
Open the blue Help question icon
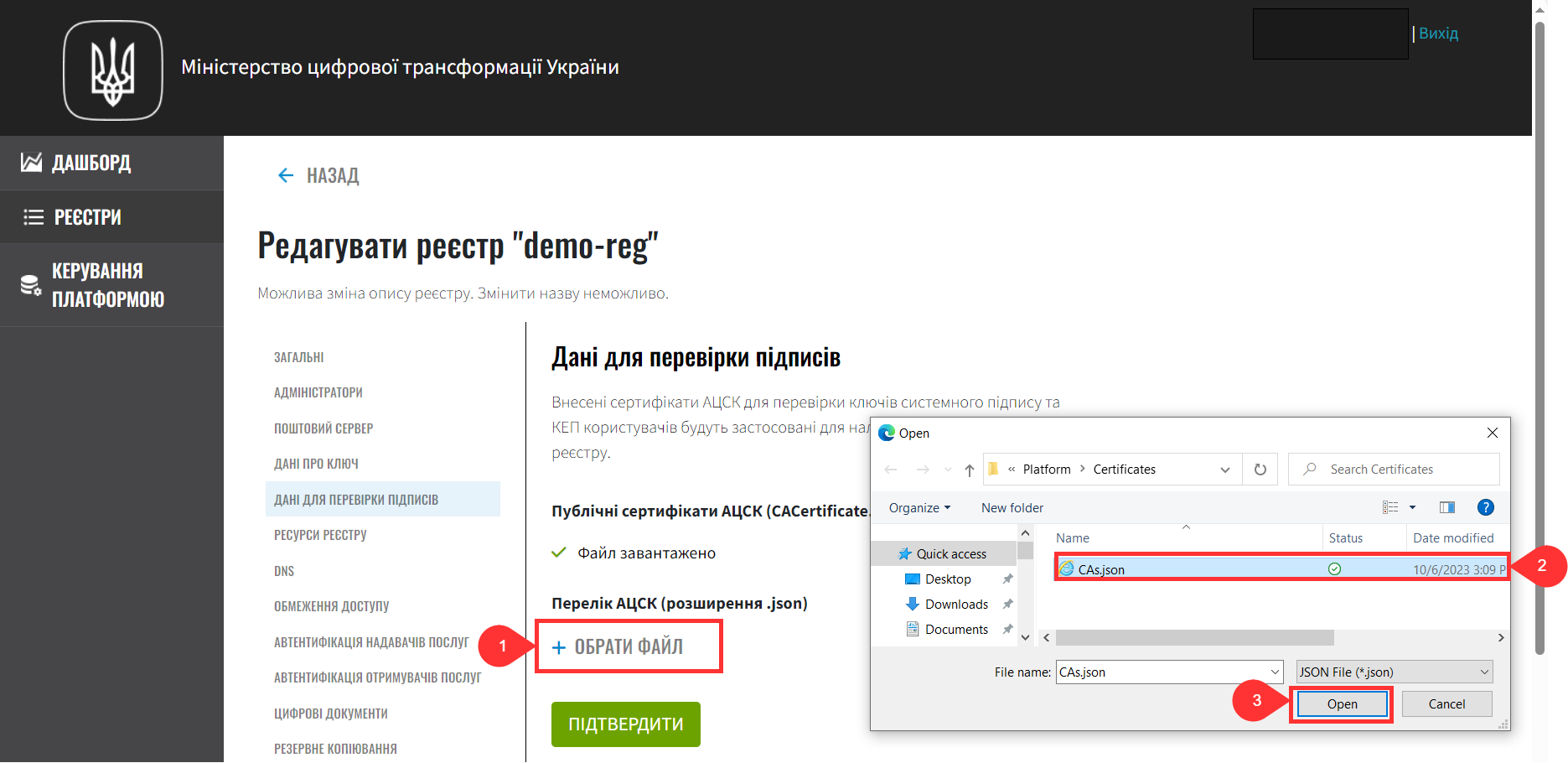pos(1486,507)
